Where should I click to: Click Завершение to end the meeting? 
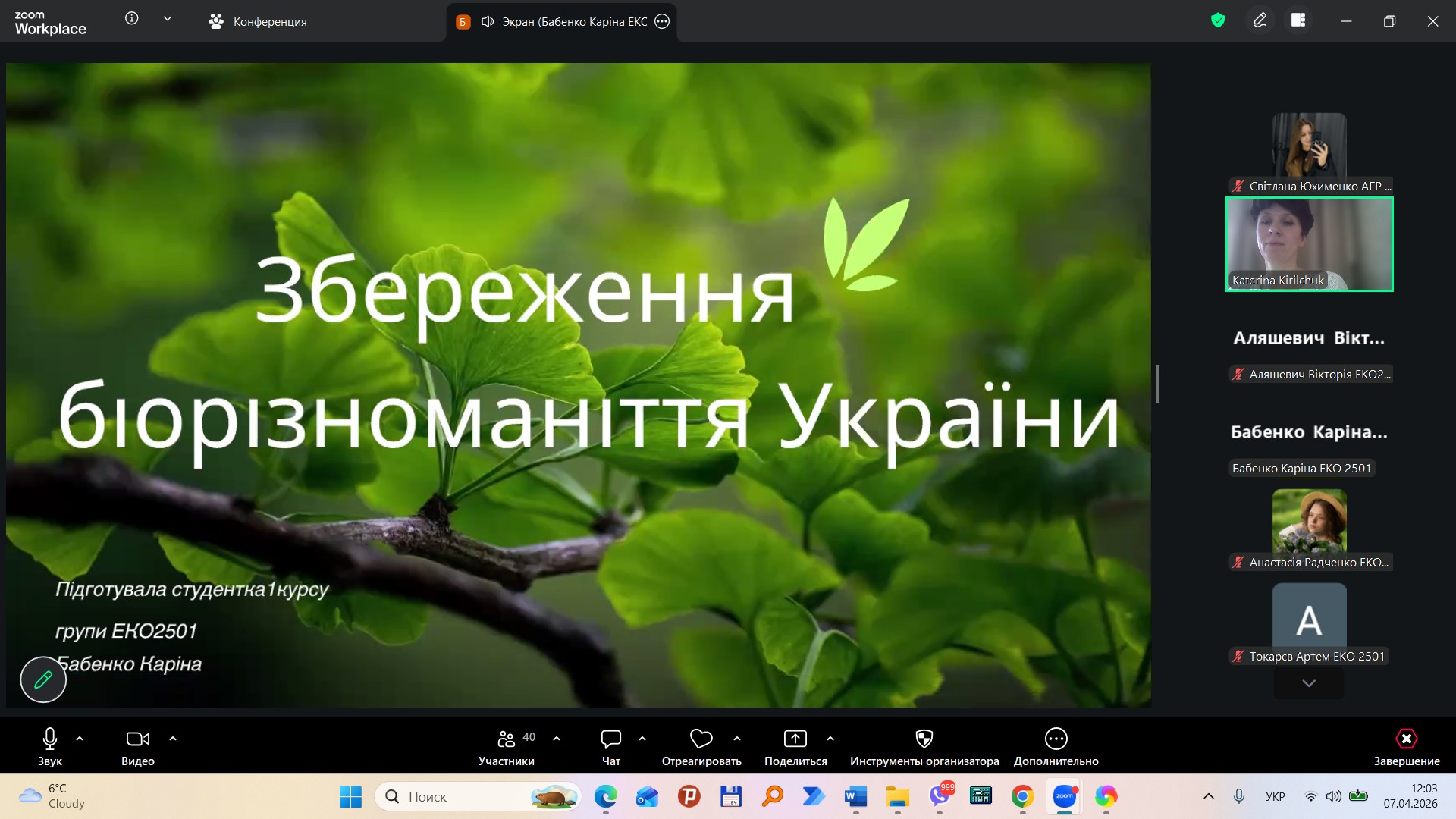pyautogui.click(x=1406, y=747)
